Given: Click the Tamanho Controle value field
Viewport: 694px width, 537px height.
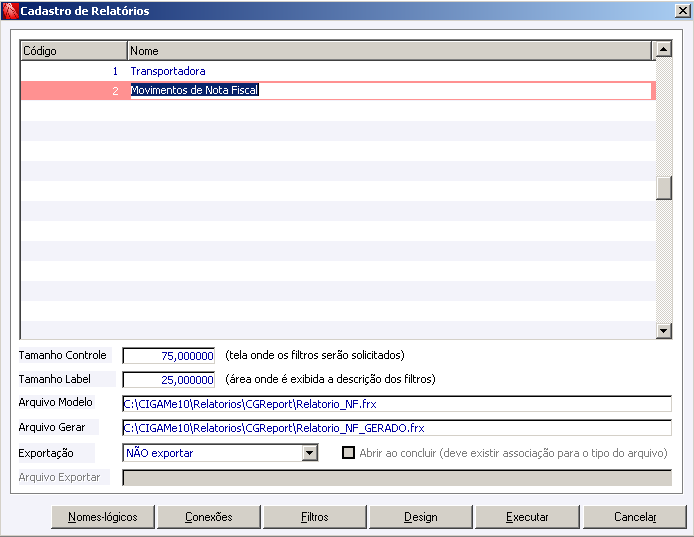Looking at the screenshot, I should click(x=169, y=355).
